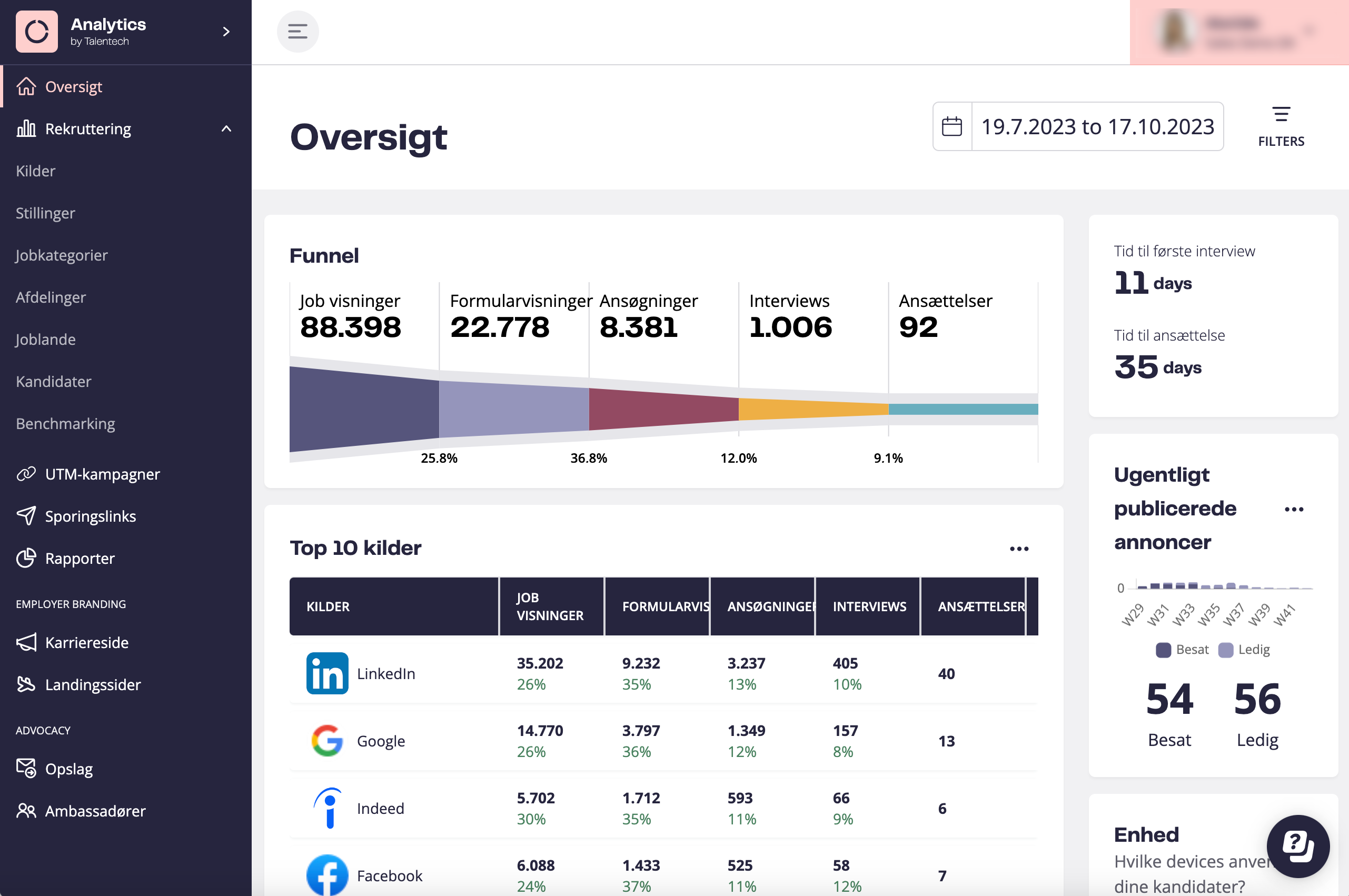
Task: Toggle the Ledig legend swatch
Action: pyautogui.click(x=1226, y=650)
